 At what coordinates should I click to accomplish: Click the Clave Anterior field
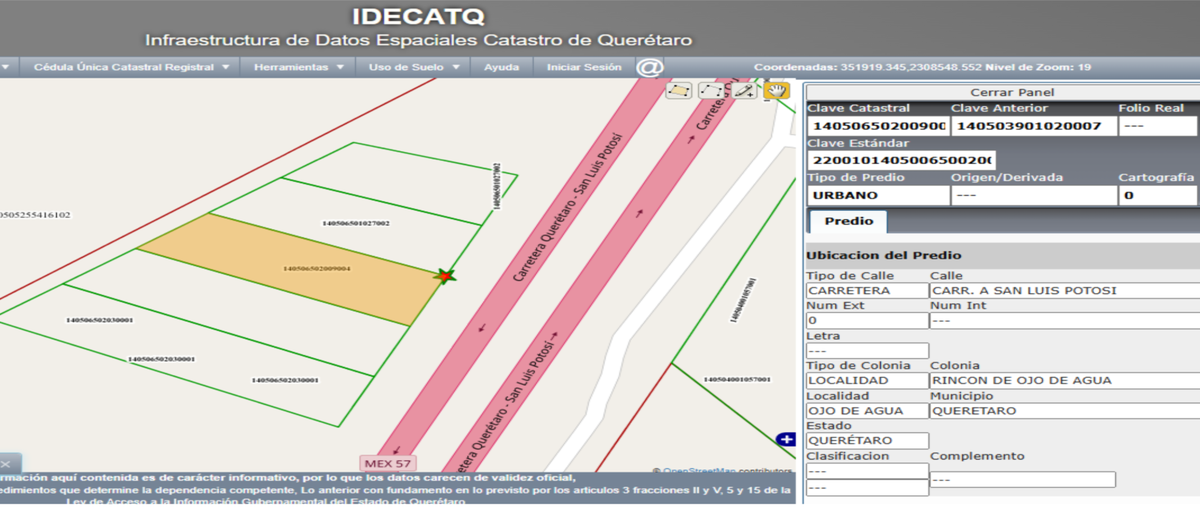(1032, 126)
